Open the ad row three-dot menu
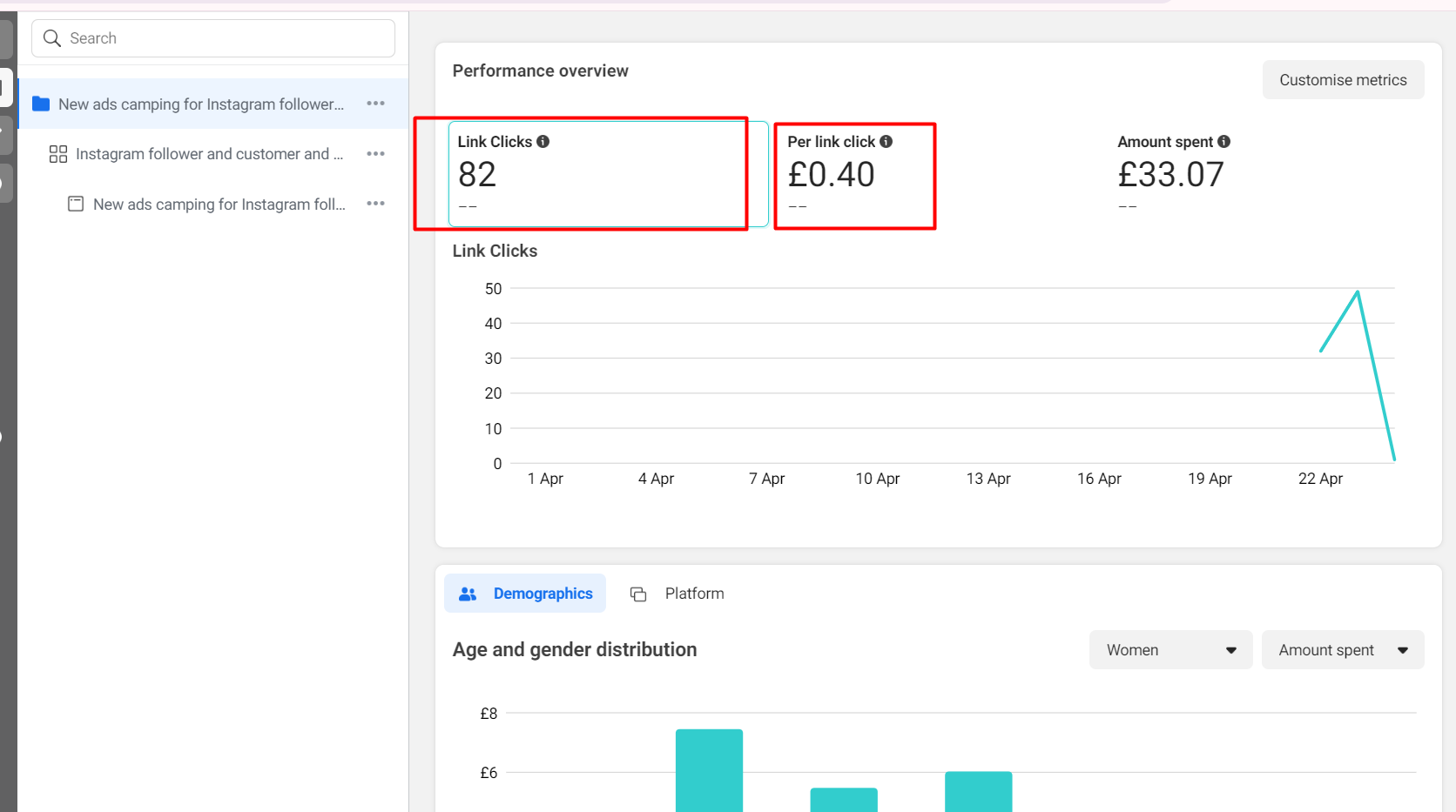This screenshot has height=812, width=1456. (x=375, y=204)
